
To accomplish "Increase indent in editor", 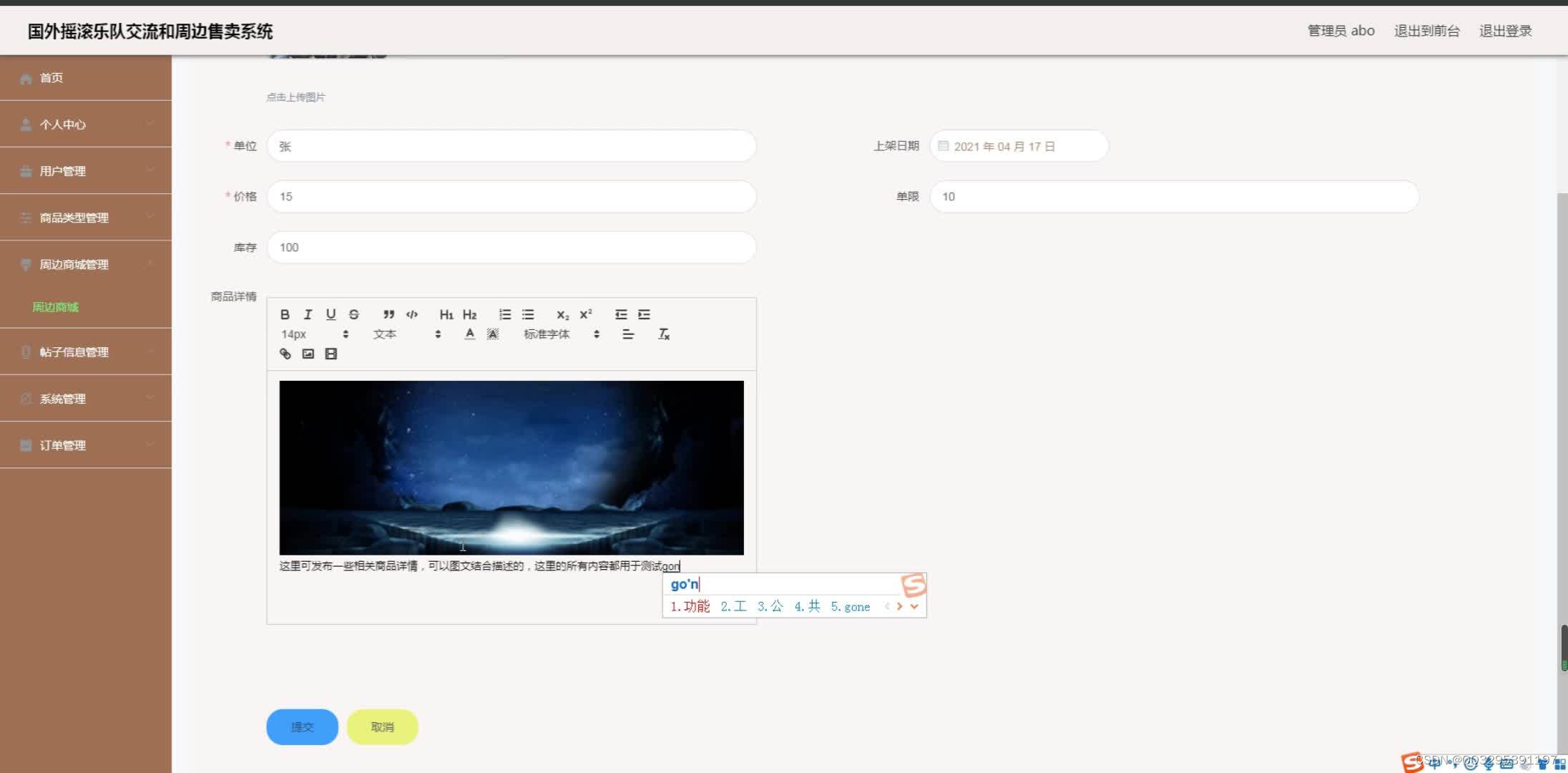I will click(644, 314).
